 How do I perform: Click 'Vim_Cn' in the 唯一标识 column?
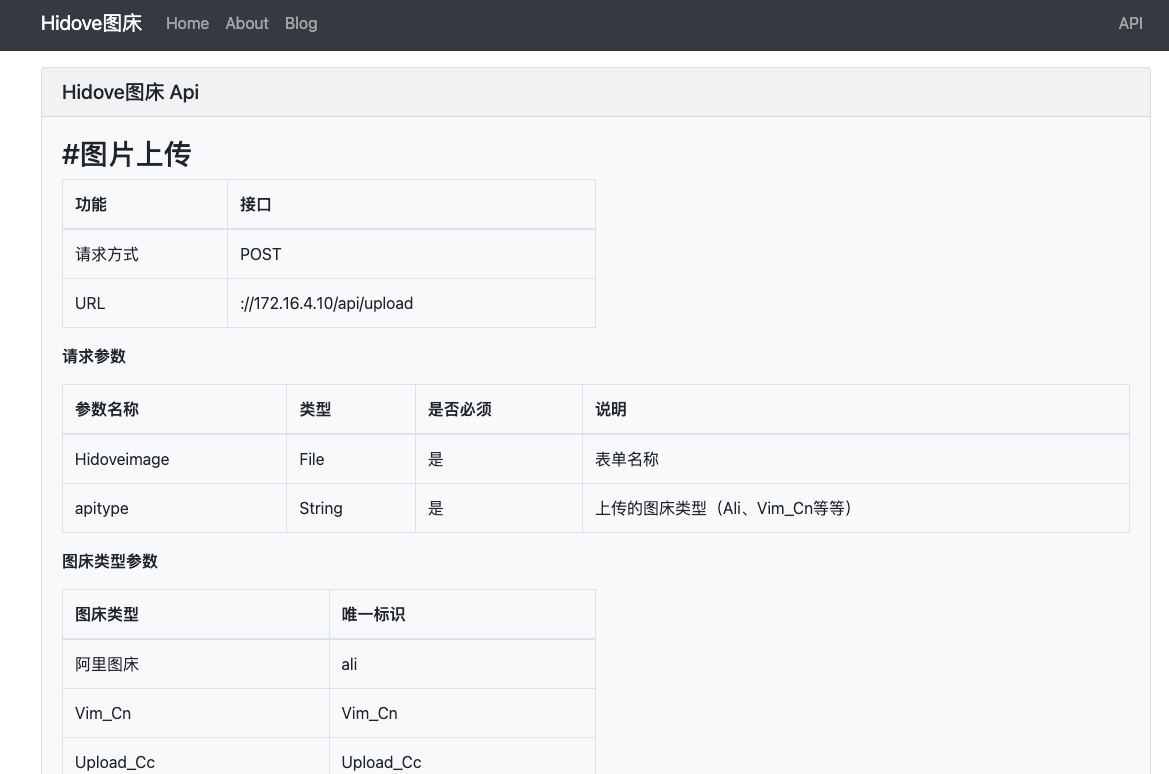pyautogui.click(x=462, y=714)
